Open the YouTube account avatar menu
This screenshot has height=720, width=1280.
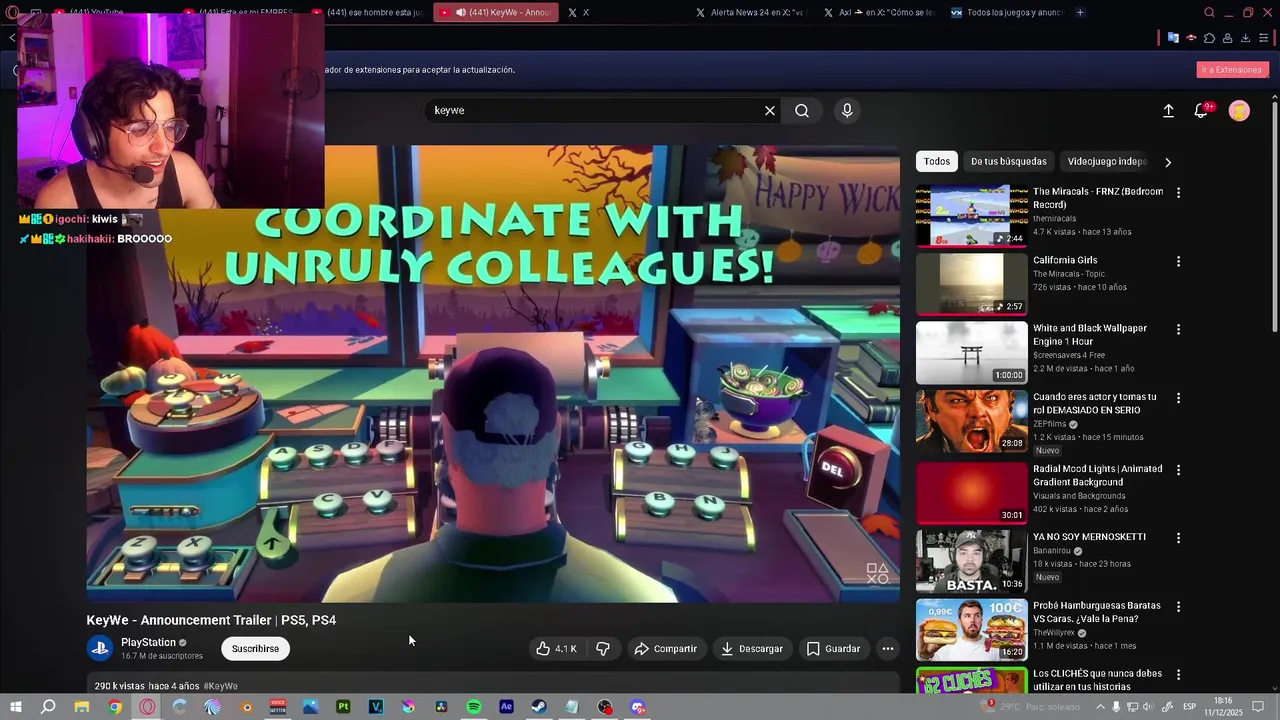1239,111
